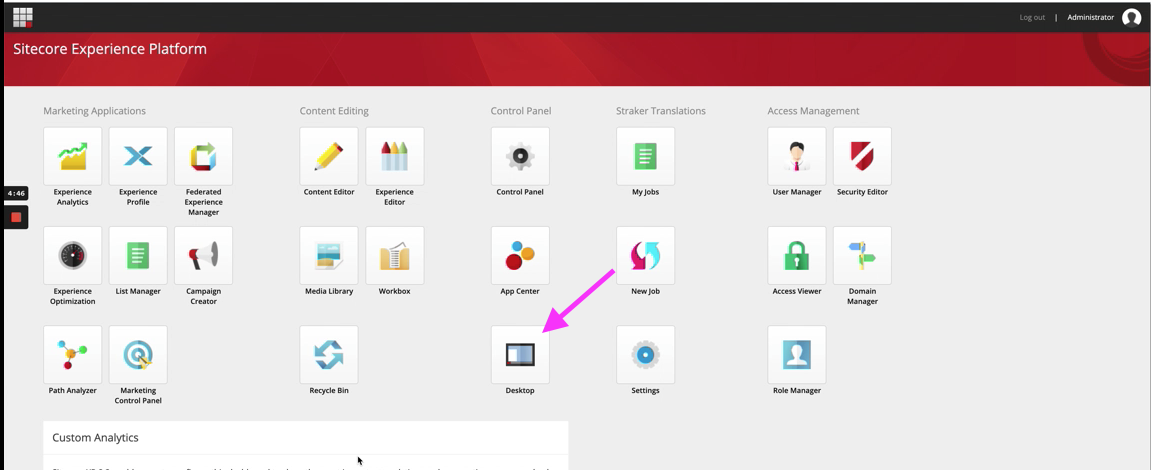Stop the screen recording red button
This screenshot has width=1151, height=470.
pos(16,217)
